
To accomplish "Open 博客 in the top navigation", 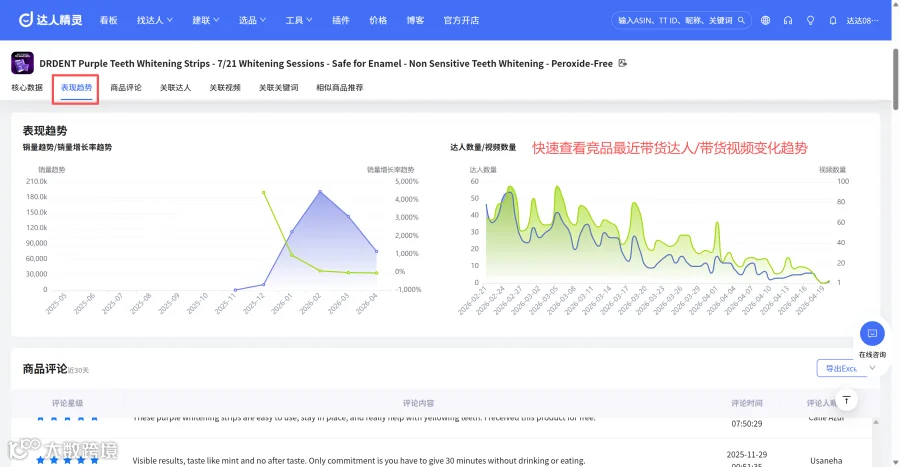I will point(415,20).
